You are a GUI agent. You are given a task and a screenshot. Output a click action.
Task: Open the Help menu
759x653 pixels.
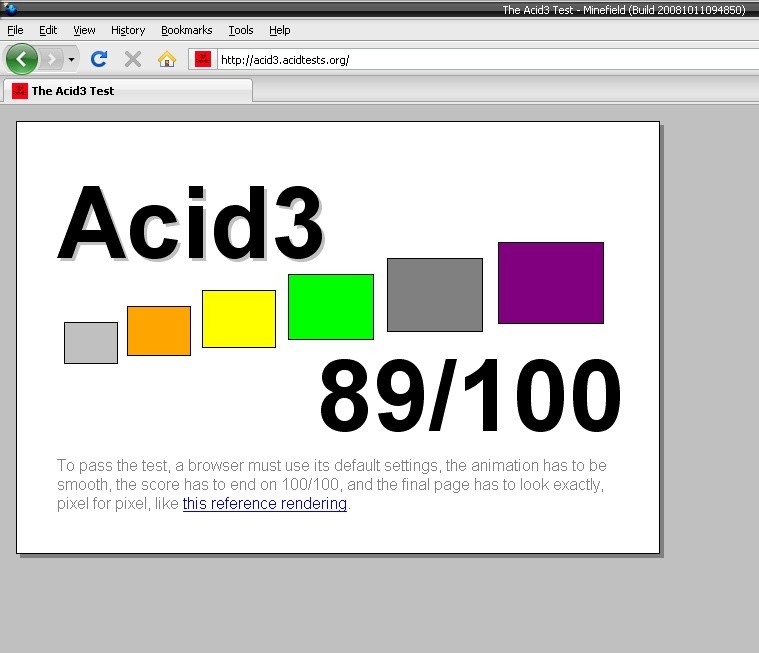click(279, 30)
